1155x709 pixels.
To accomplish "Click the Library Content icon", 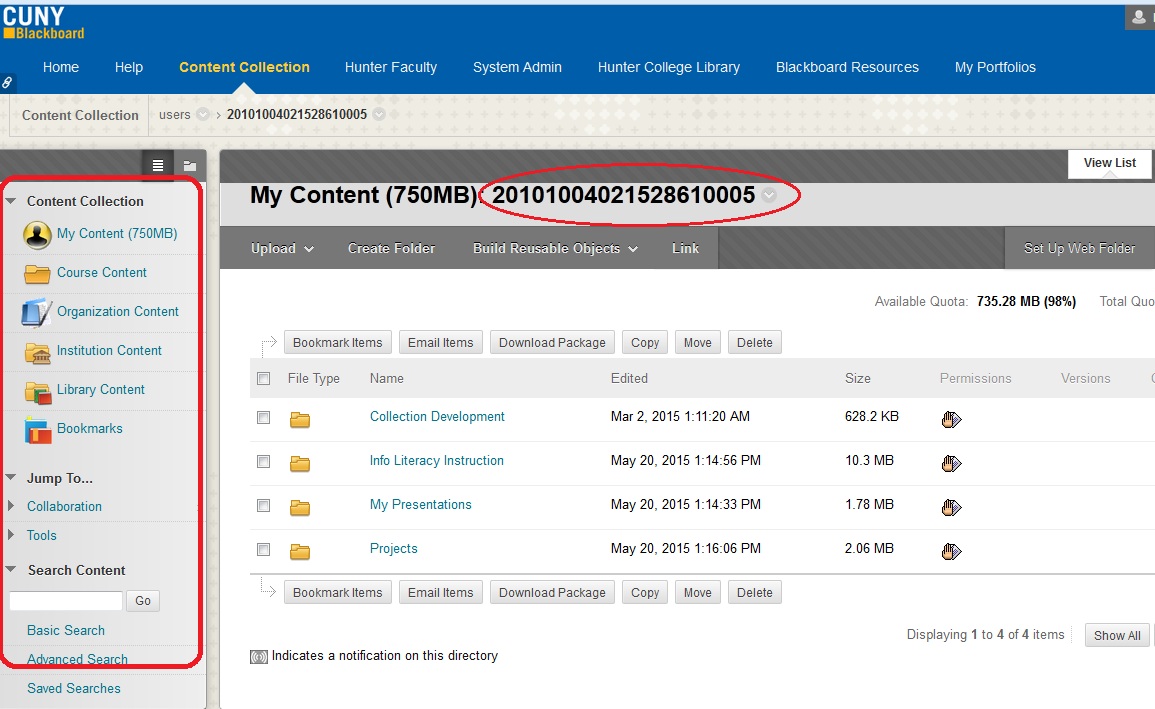I will [x=37, y=392].
